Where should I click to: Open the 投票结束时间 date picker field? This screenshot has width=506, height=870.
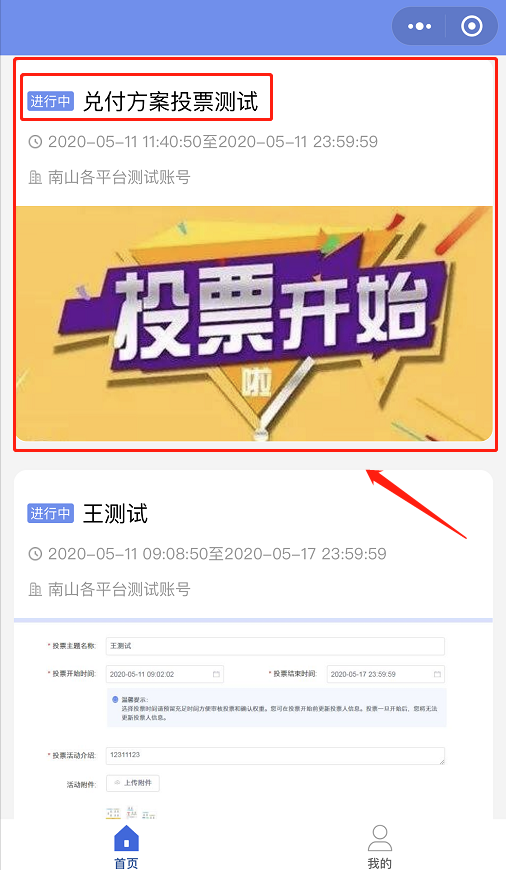pyautogui.click(x=386, y=674)
